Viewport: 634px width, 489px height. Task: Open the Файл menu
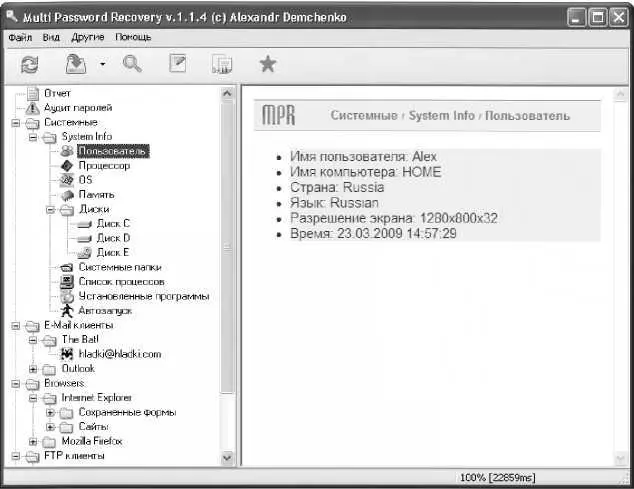[x=20, y=37]
